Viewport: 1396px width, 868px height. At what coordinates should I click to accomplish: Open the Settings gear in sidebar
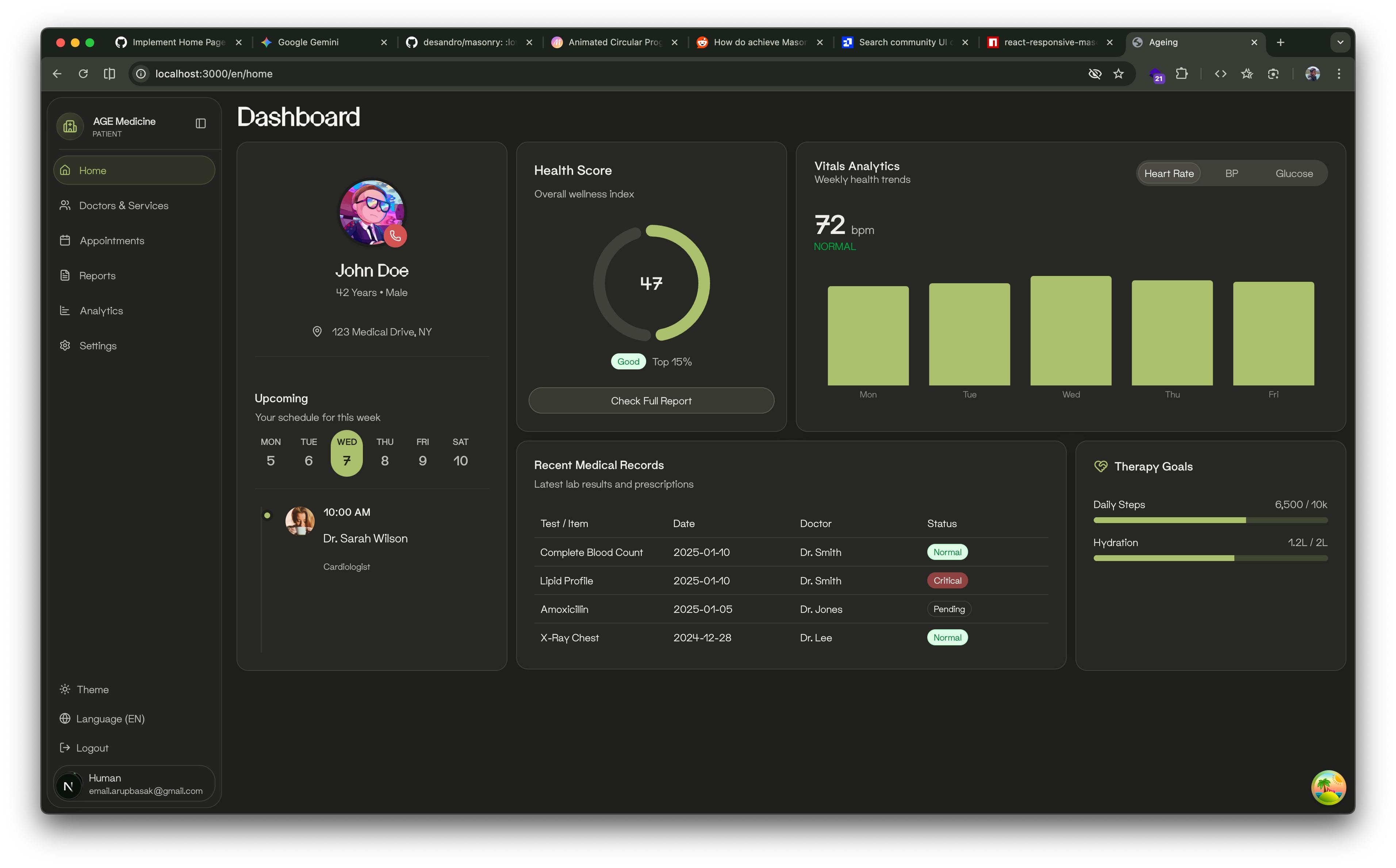pyautogui.click(x=65, y=346)
